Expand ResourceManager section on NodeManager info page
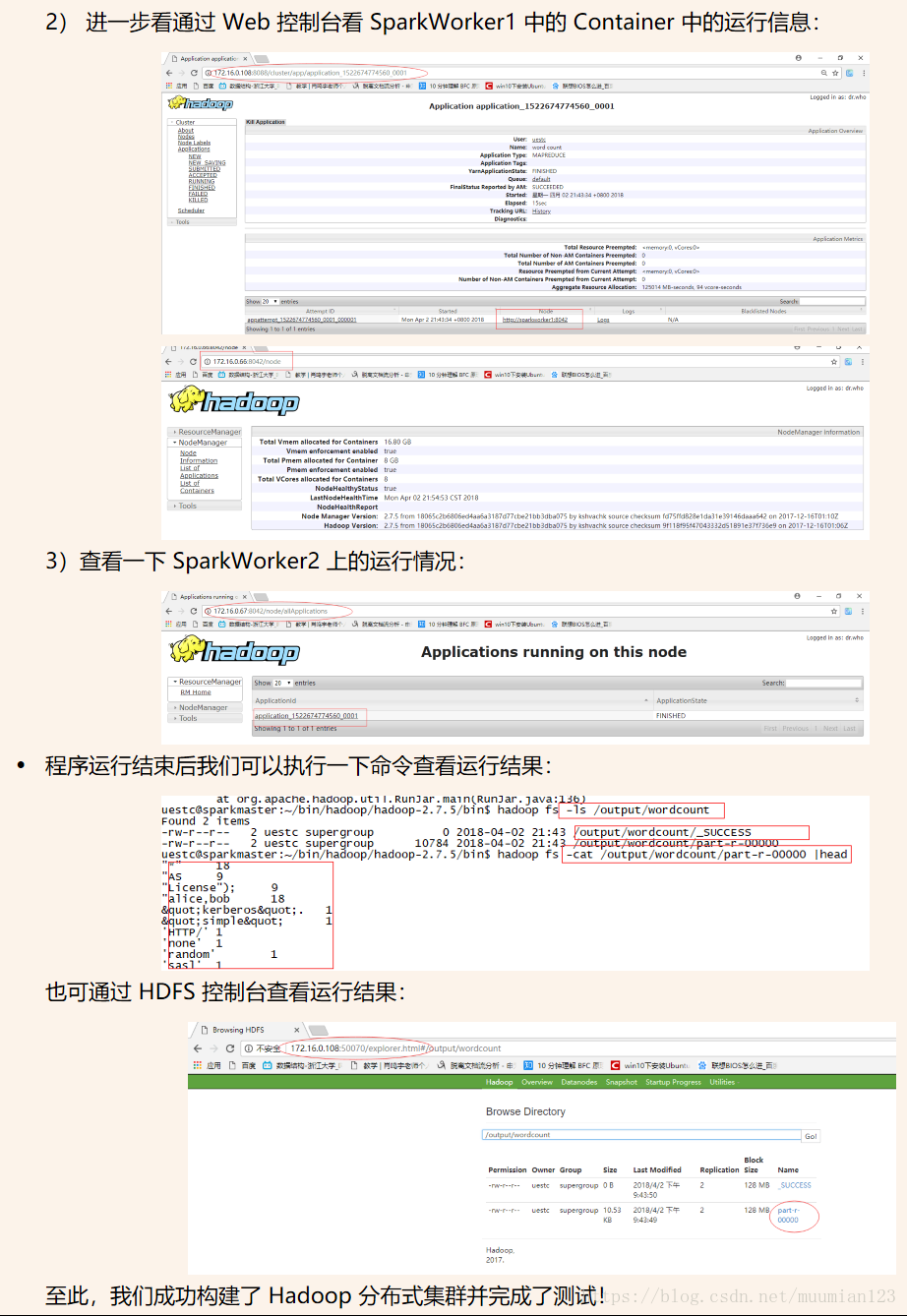The image size is (907, 1316). pos(206,432)
